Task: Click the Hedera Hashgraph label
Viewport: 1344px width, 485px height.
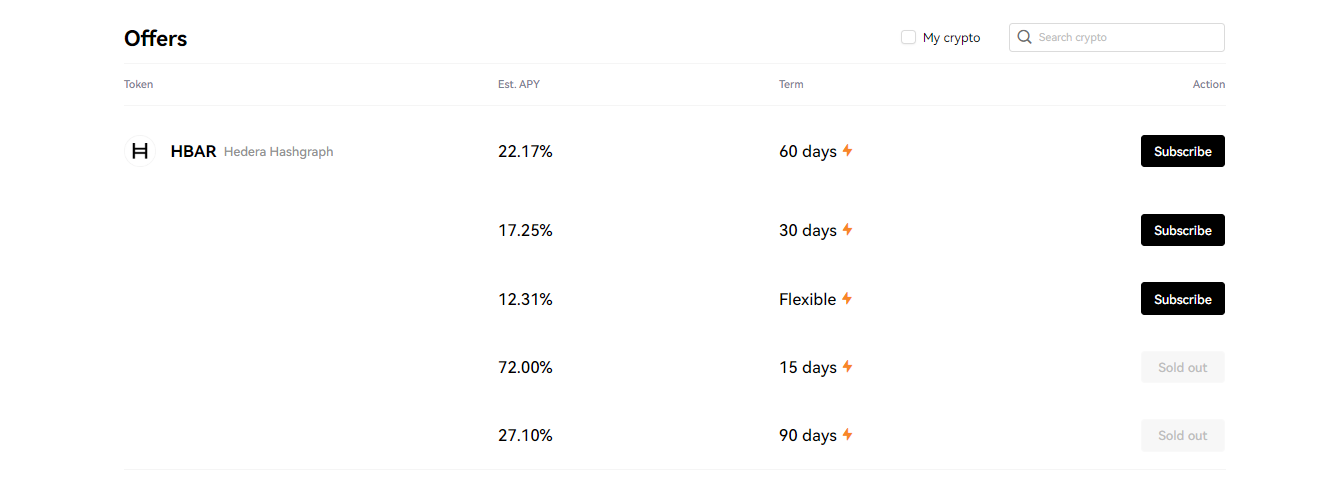Action: (x=279, y=152)
